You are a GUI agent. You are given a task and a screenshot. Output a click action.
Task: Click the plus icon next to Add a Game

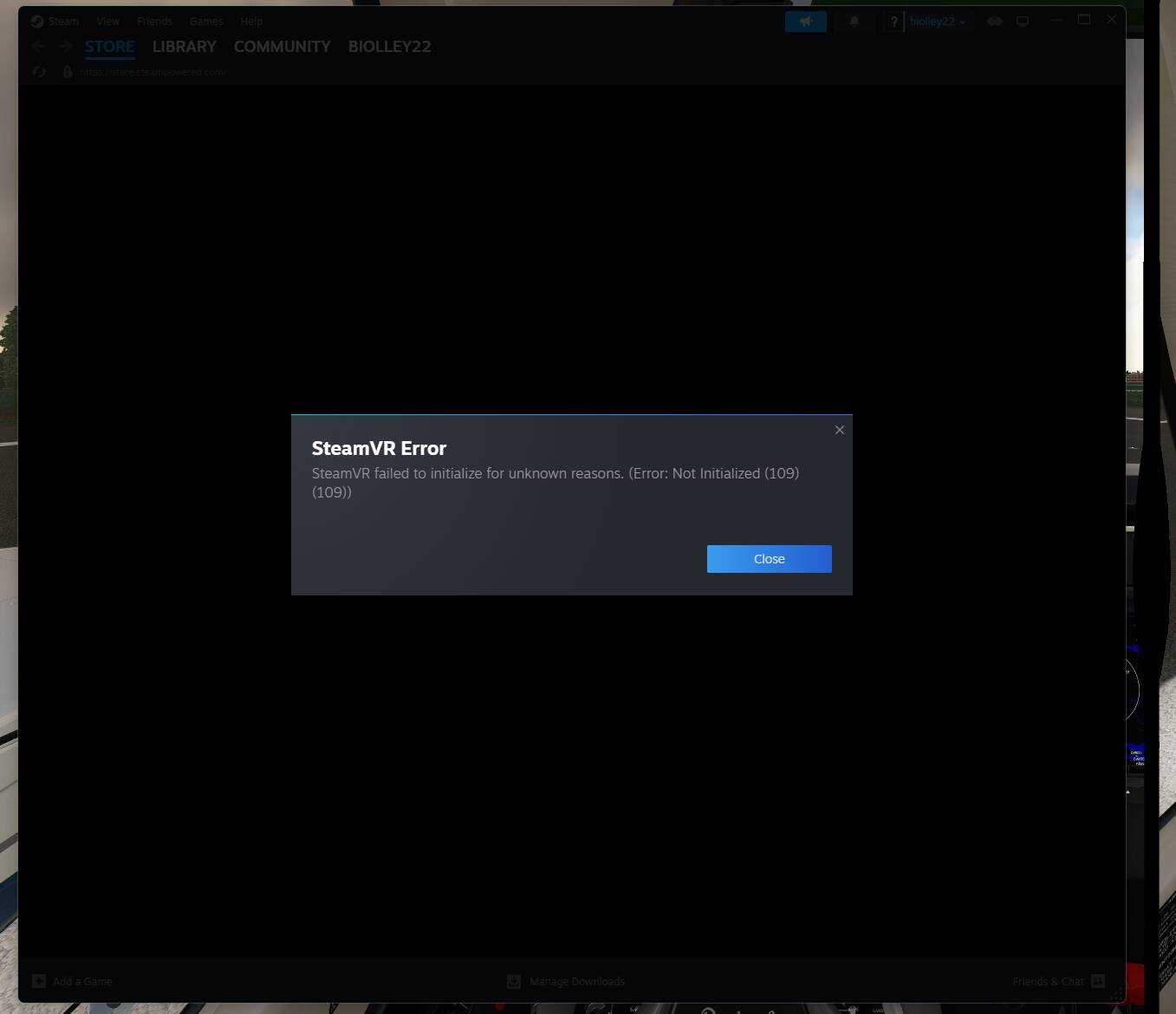[39, 981]
